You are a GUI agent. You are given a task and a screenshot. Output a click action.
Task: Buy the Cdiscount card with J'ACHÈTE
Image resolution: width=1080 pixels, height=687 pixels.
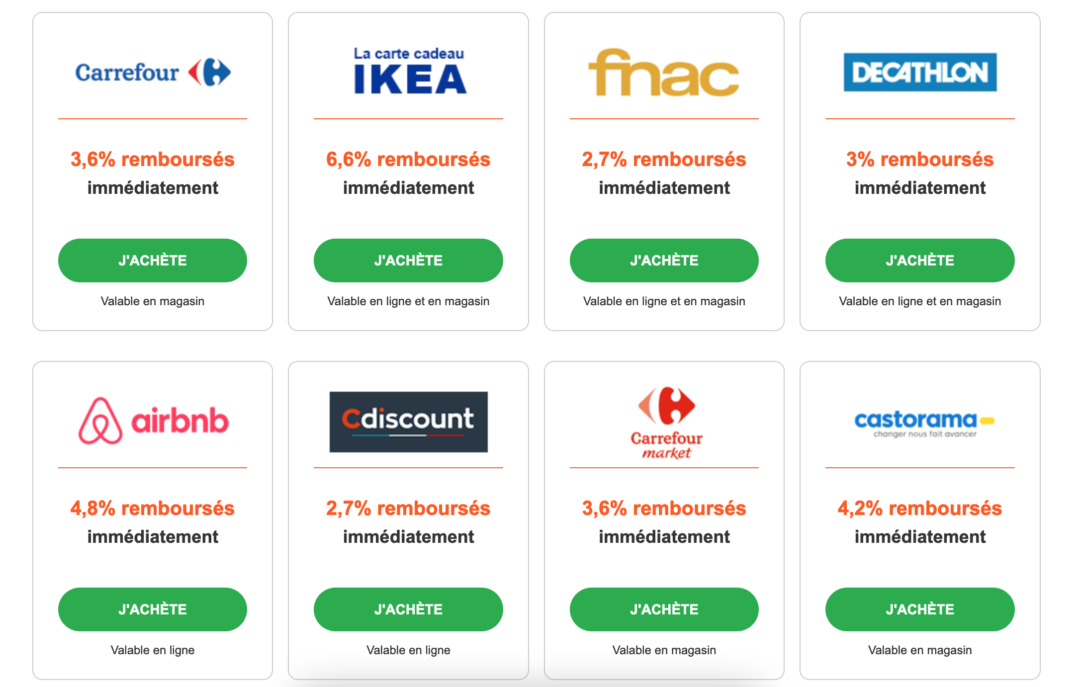click(408, 609)
